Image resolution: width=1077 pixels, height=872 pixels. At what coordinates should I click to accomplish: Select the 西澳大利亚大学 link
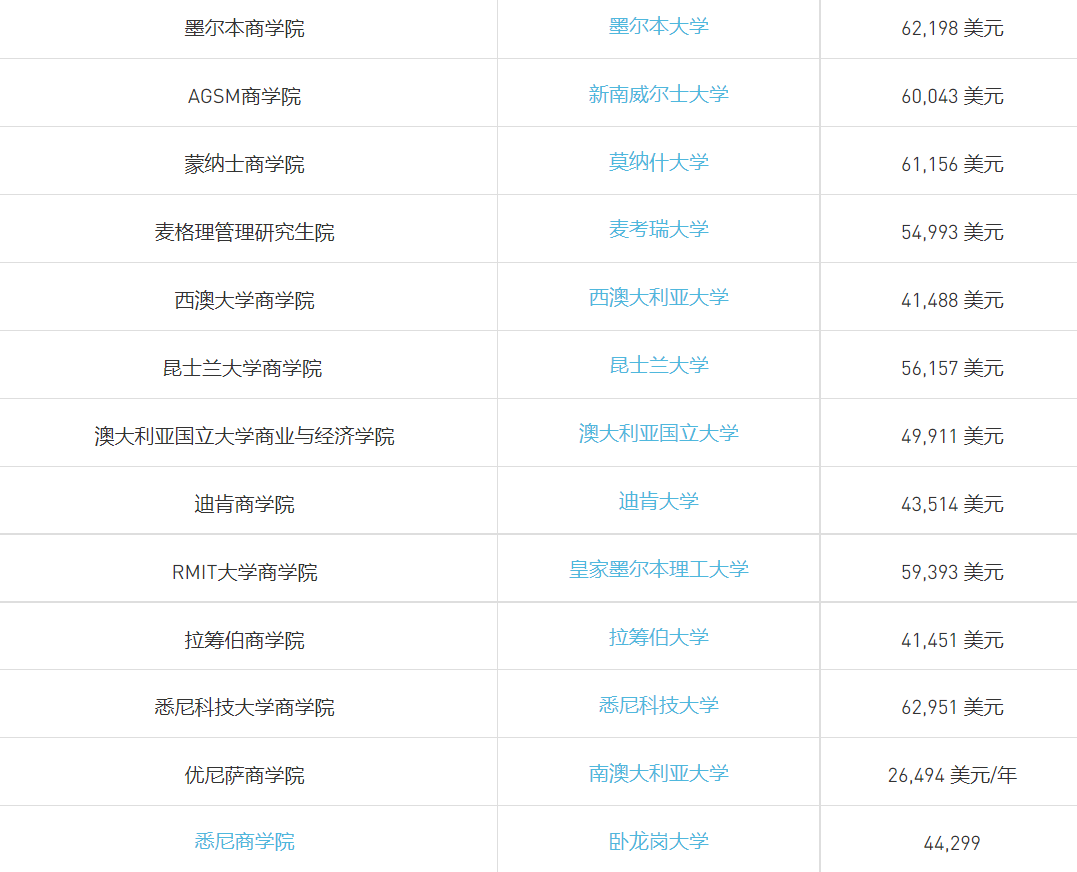pyautogui.click(x=658, y=297)
